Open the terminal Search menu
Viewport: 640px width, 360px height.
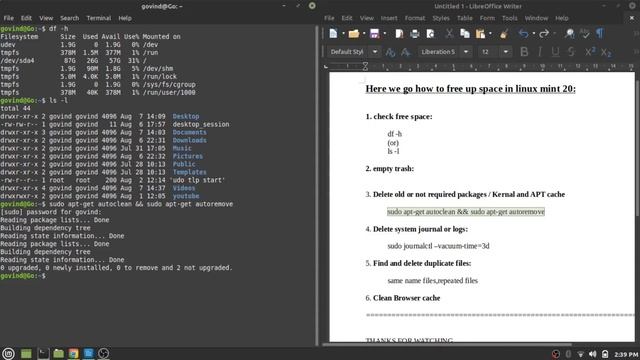pyautogui.click(x=69, y=18)
